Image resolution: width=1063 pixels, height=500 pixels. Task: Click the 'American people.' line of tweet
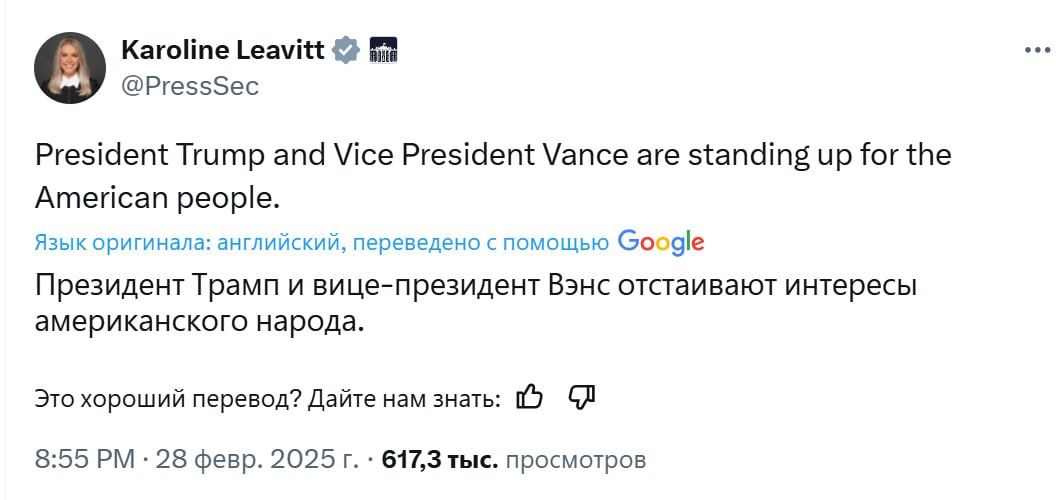[x=156, y=198]
